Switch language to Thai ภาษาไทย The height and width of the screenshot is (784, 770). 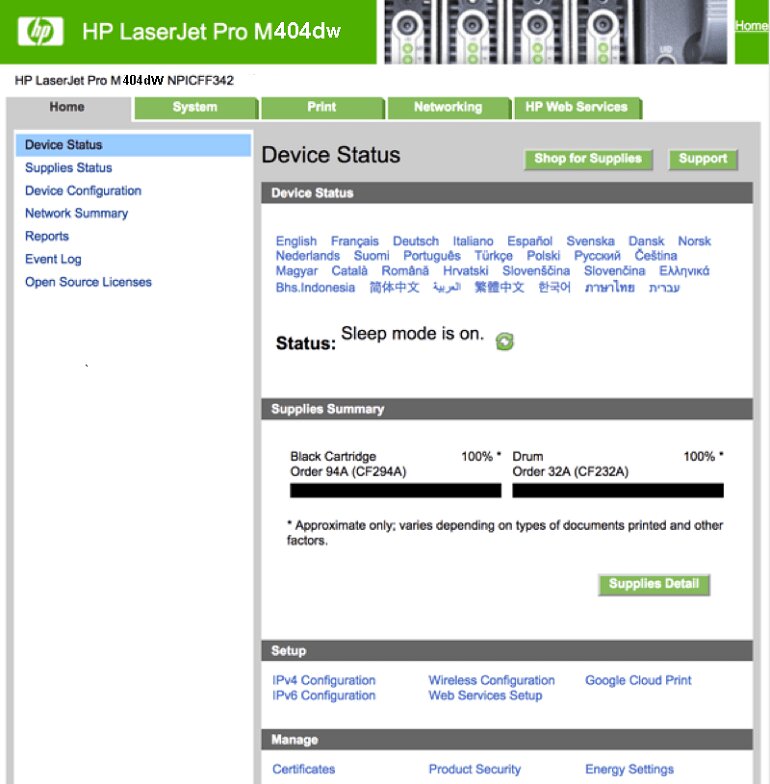610,287
